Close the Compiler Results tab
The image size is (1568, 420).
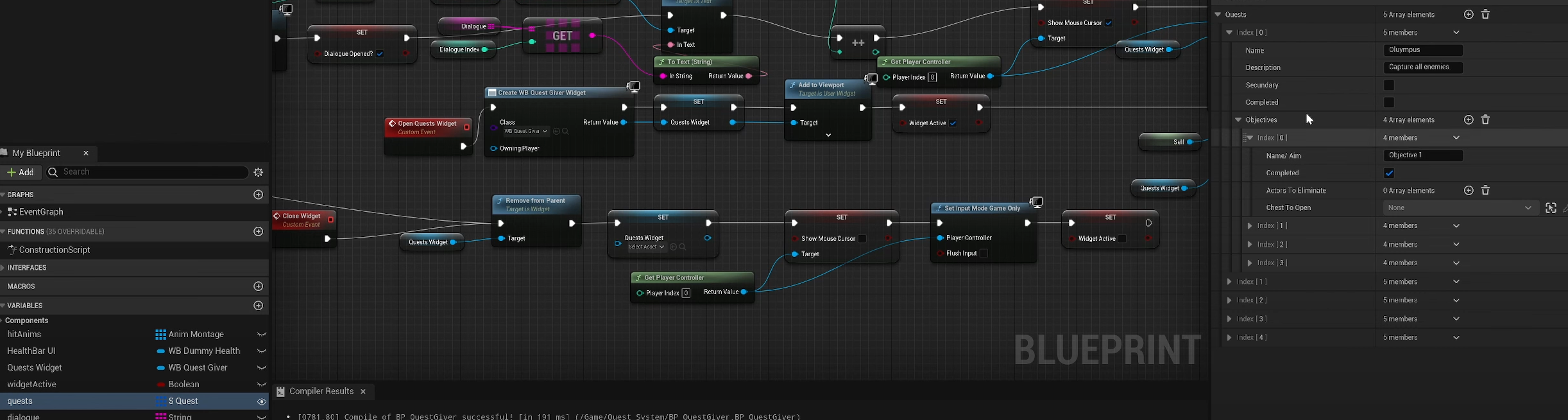pyautogui.click(x=364, y=392)
